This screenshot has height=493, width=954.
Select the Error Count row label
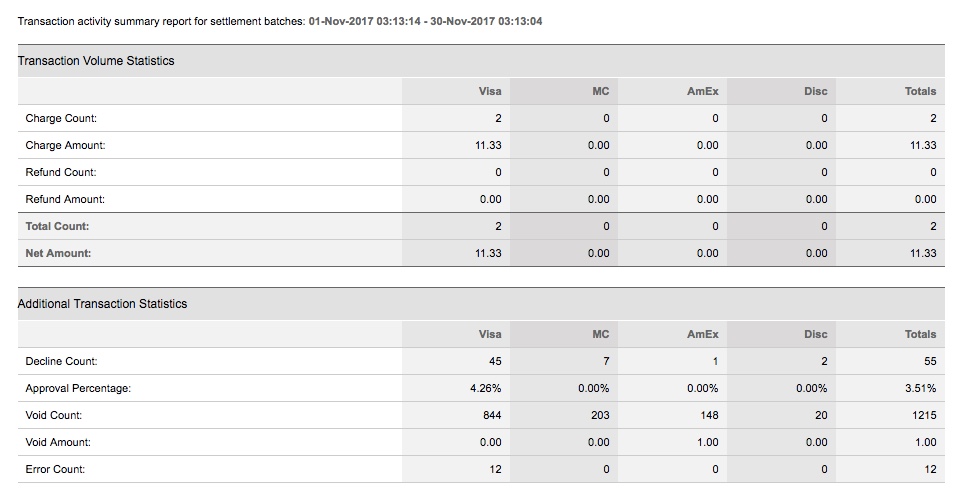(x=55, y=469)
